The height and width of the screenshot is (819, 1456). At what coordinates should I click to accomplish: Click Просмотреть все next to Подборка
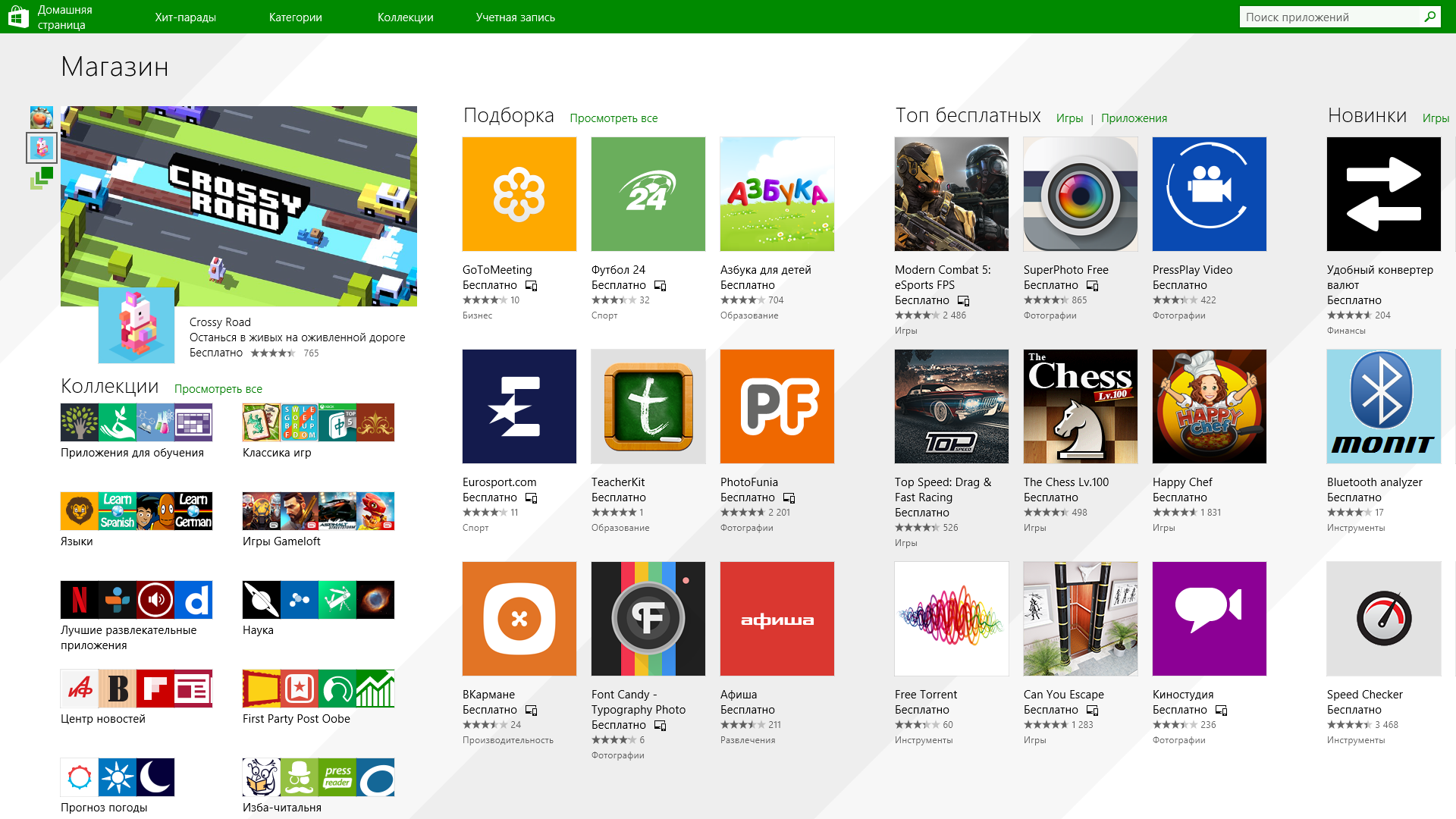click(x=613, y=118)
